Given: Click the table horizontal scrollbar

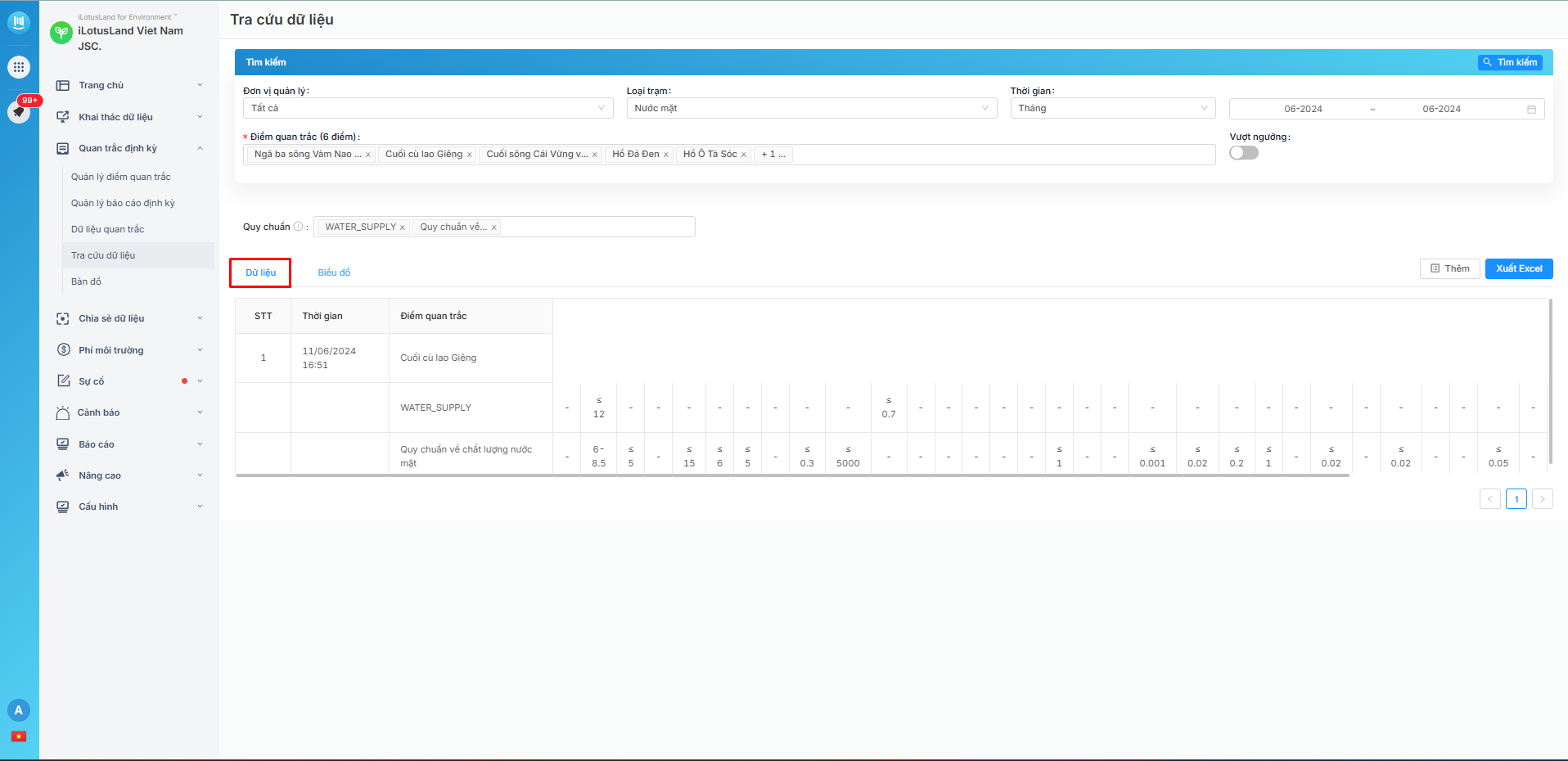Looking at the screenshot, I should pos(792,475).
